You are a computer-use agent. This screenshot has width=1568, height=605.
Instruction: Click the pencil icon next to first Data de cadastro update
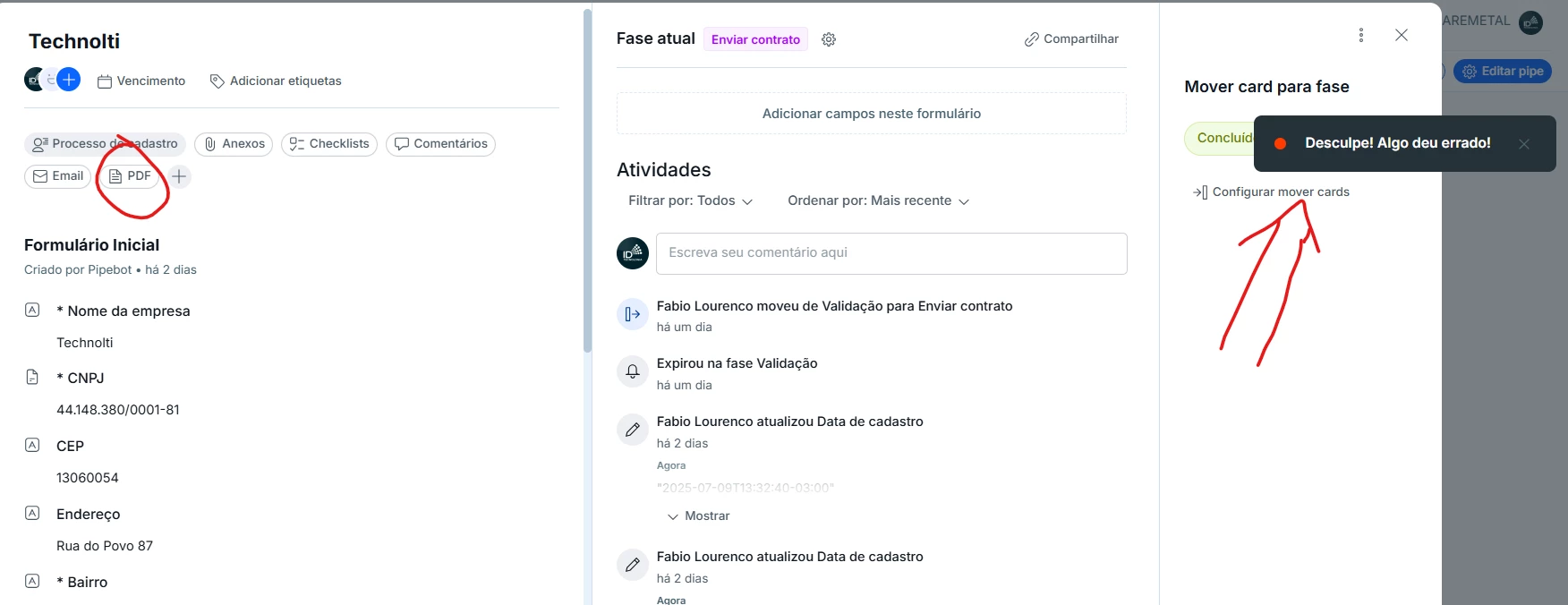coord(633,430)
